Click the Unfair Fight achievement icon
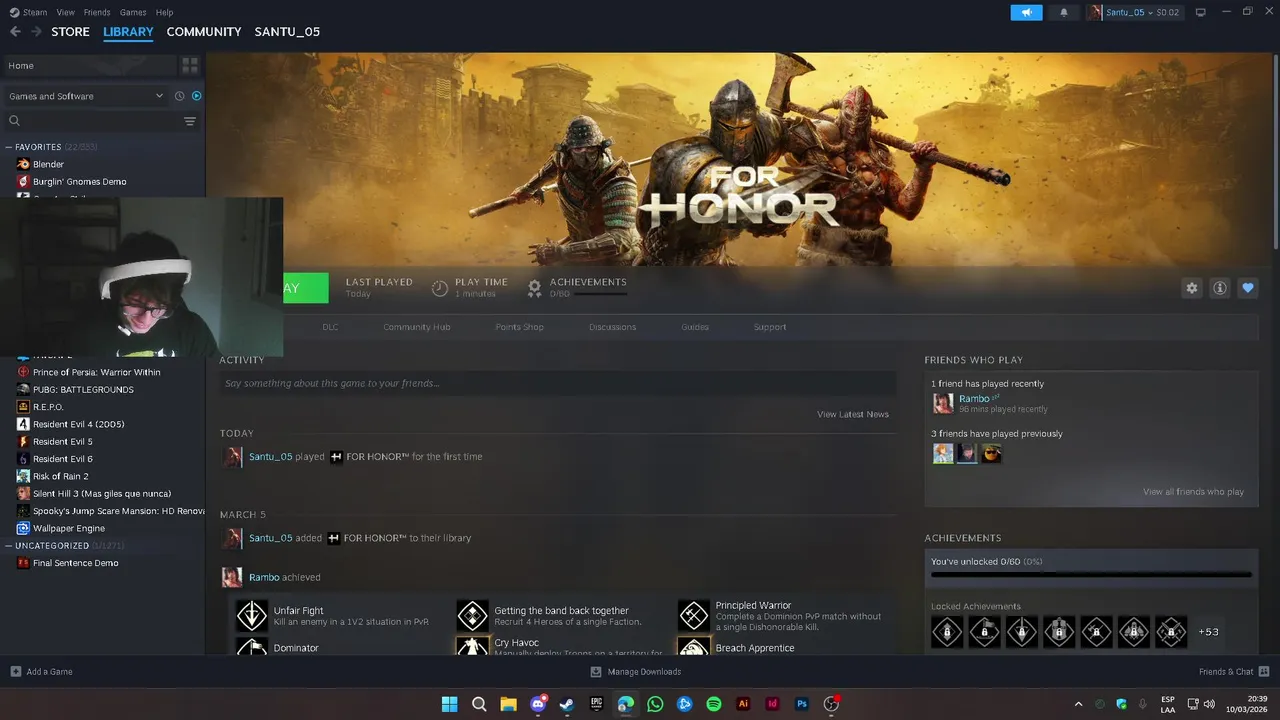1280x720 pixels. (252, 615)
